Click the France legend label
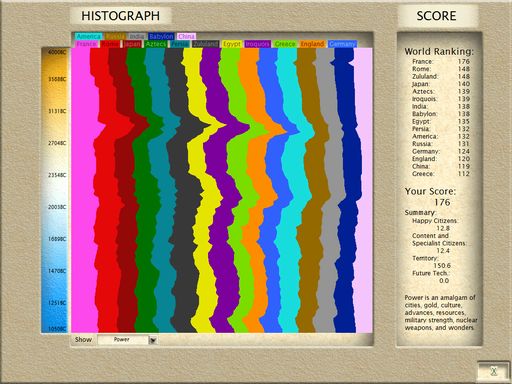Screen dimensions: 512x384 (87, 44)
